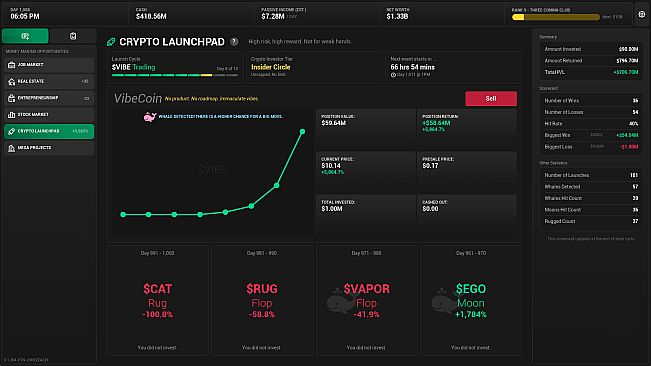Click the rank progress bar

pos(556,17)
